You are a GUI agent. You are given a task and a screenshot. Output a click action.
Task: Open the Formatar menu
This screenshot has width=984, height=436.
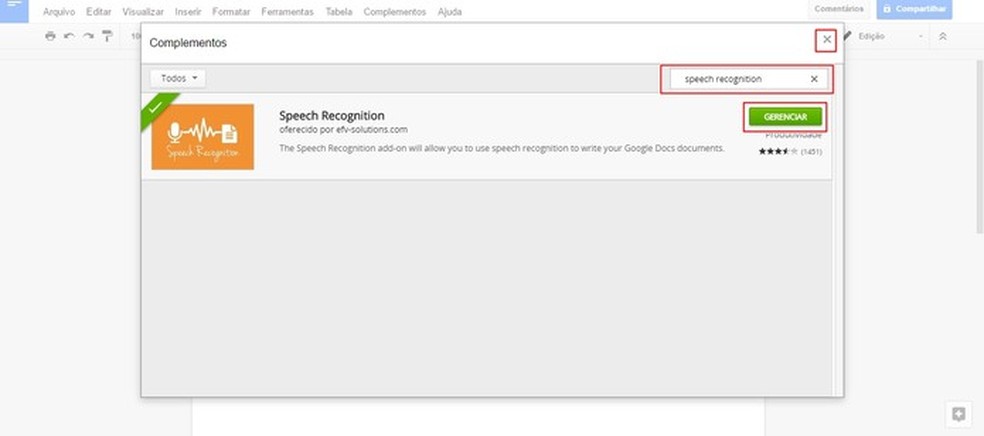pyautogui.click(x=231, y=12)
